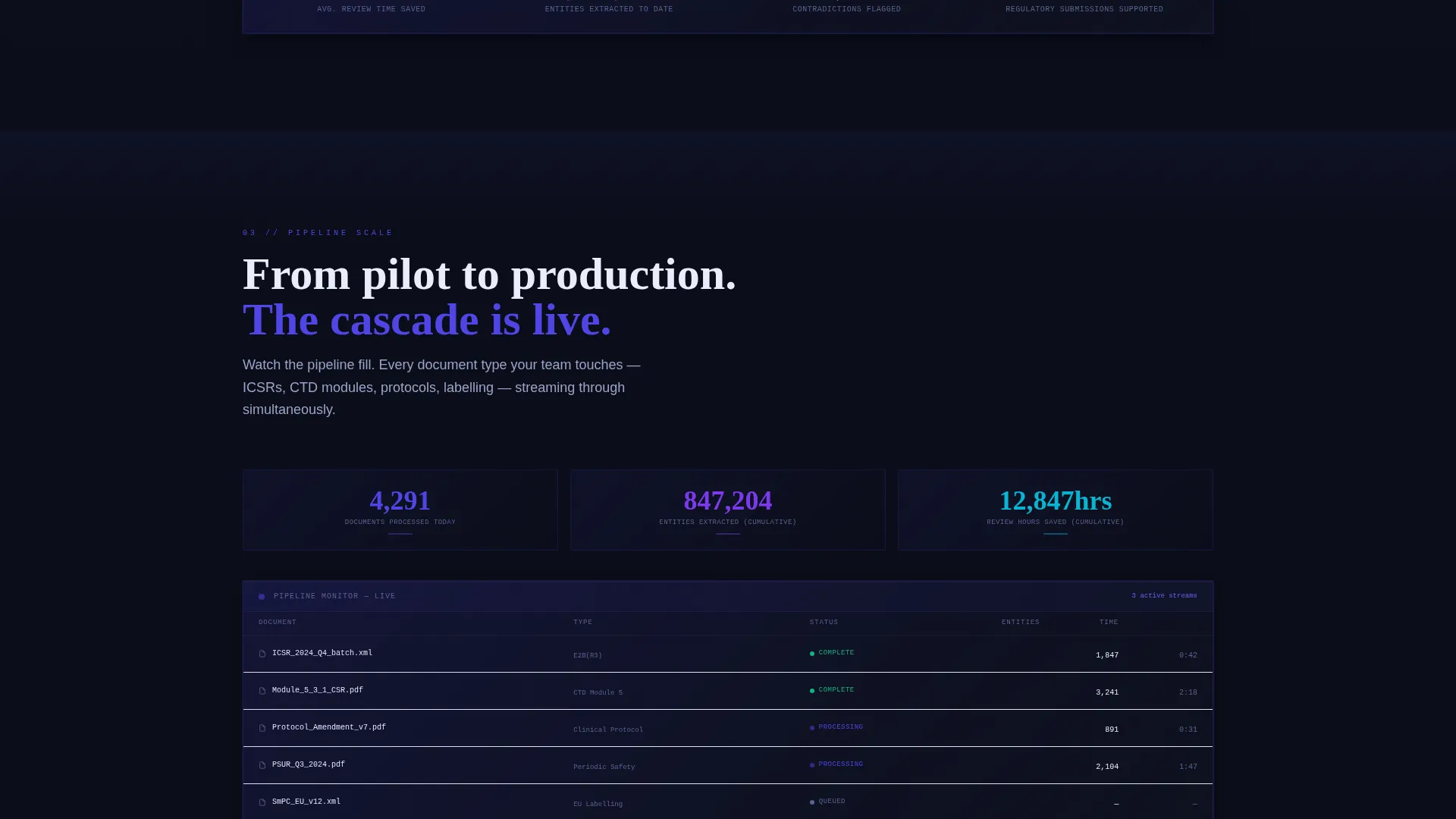Click the time value '0:42'
1456x819 pixels.
click(1188, 656)
